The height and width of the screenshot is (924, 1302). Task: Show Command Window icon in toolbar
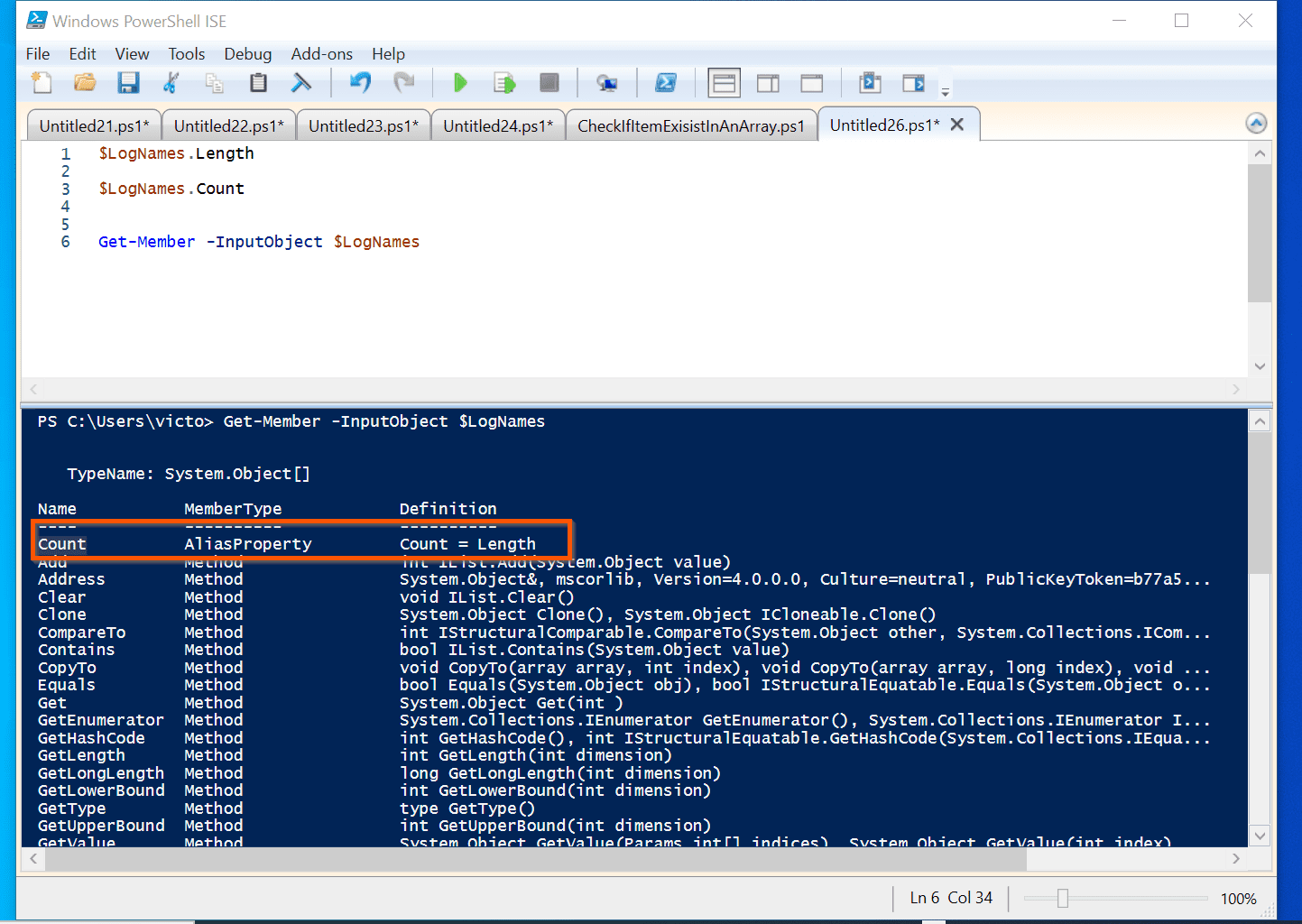point(870,83)
